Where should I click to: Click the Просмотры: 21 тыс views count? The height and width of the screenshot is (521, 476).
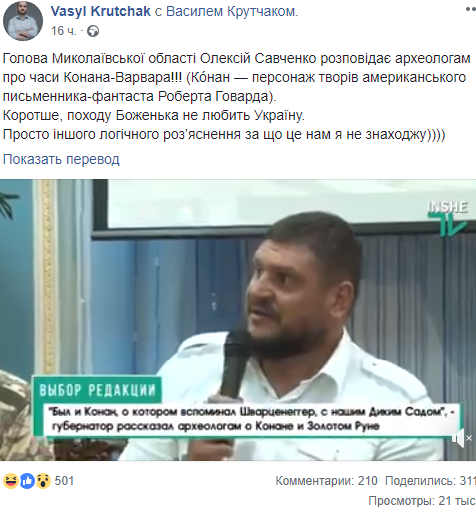pyautogui.click(x=422, y=501)
